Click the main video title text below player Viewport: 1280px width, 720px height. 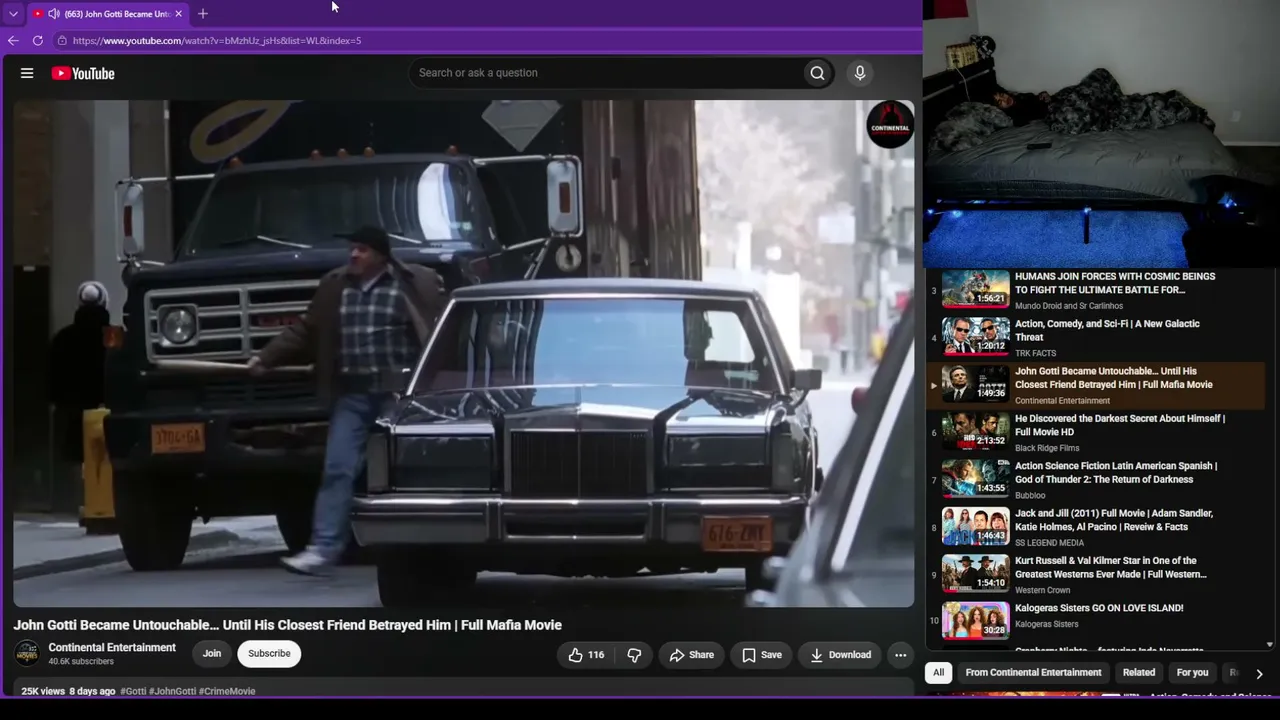(x=287, y=625)
